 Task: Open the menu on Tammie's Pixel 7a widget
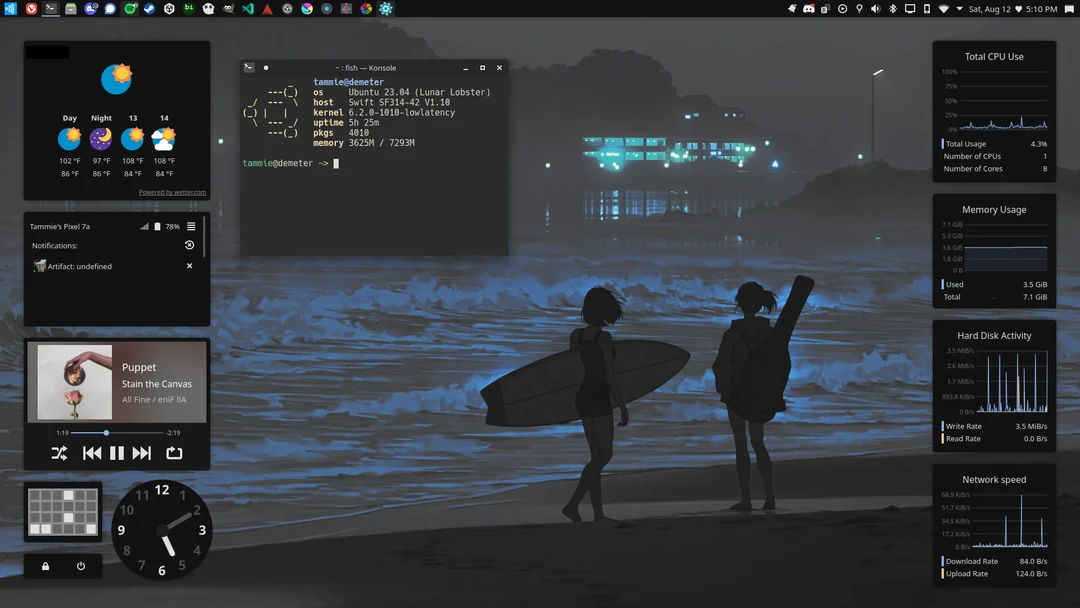190,226
